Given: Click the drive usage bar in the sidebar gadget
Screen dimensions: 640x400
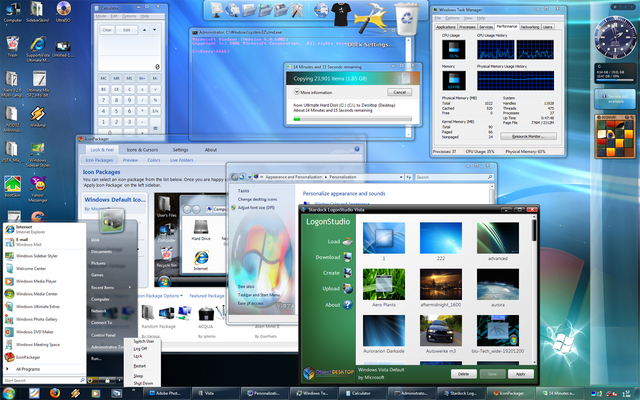Looking at the screenshot, I should [615, 80].
